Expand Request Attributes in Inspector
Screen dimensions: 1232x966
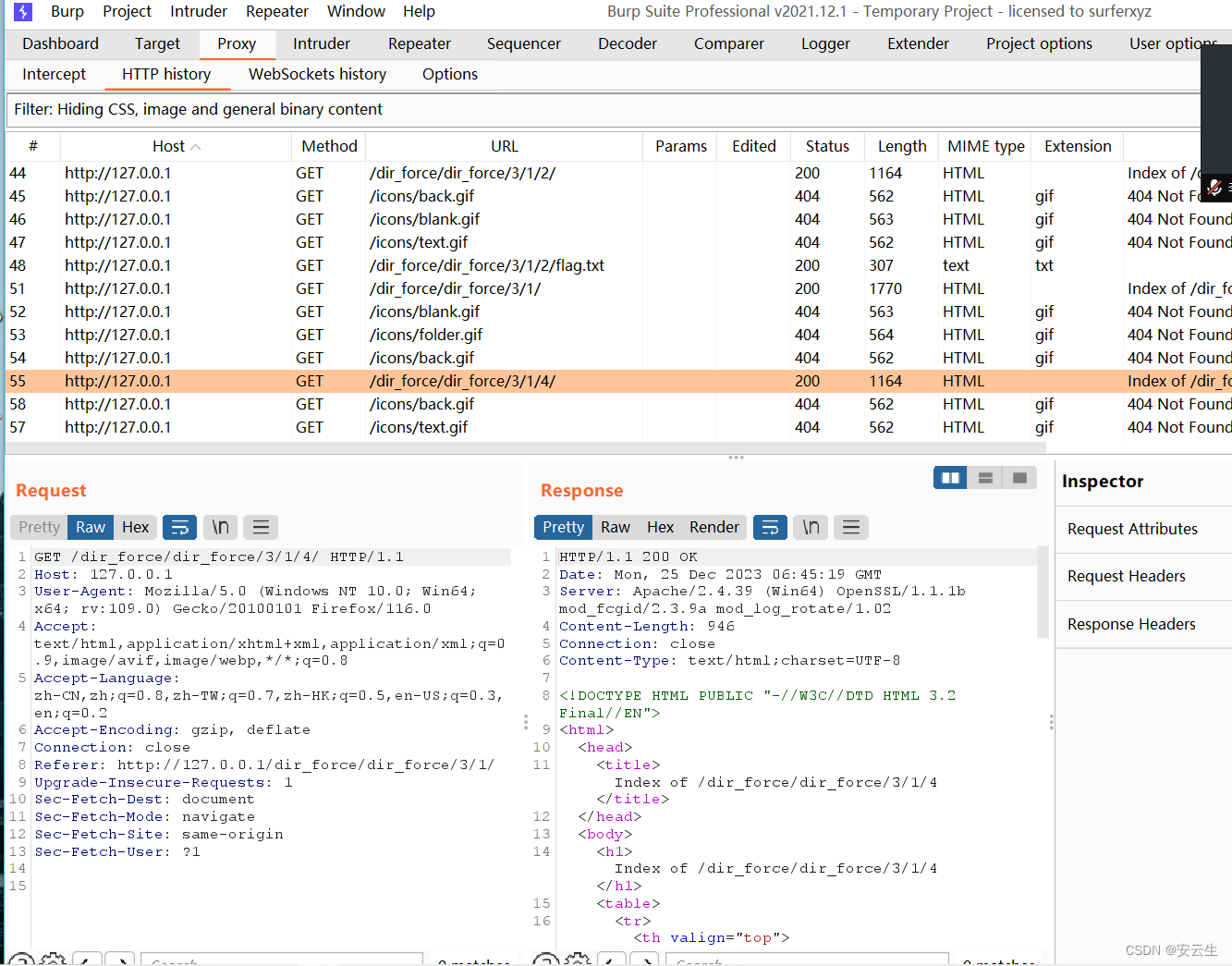(1143, 529)
